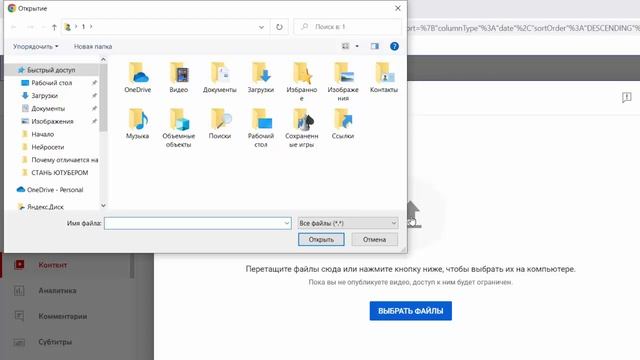Open Аналитика in the YouTube Studio sidebar
The height and width of the screenshot is (360, 640).
coord(58,291)
